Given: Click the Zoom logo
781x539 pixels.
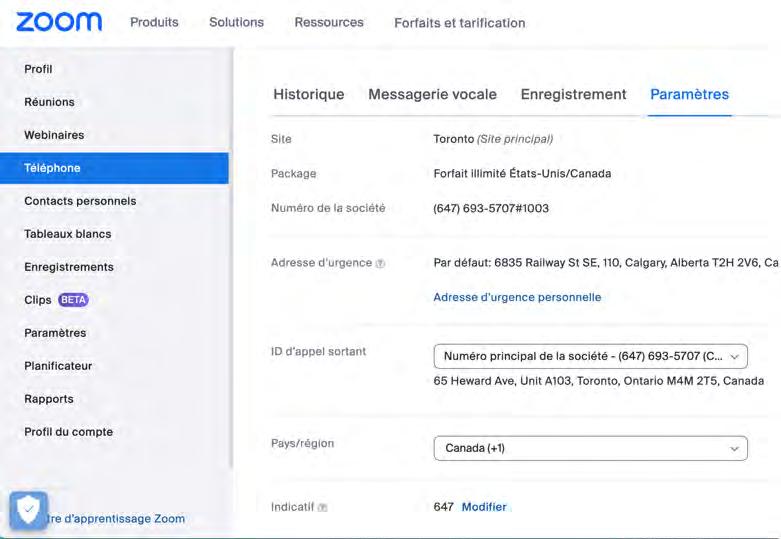Looking at the screenshot, I should [59, 22].
